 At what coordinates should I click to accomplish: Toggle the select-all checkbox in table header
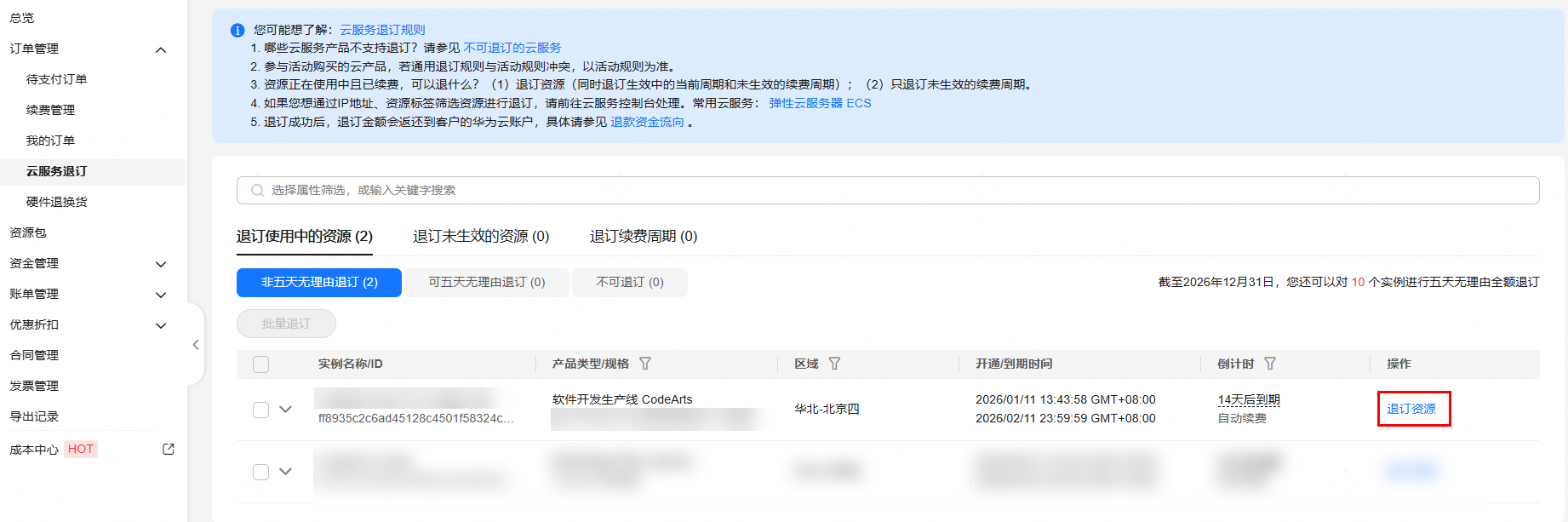(x=261, y=364)
